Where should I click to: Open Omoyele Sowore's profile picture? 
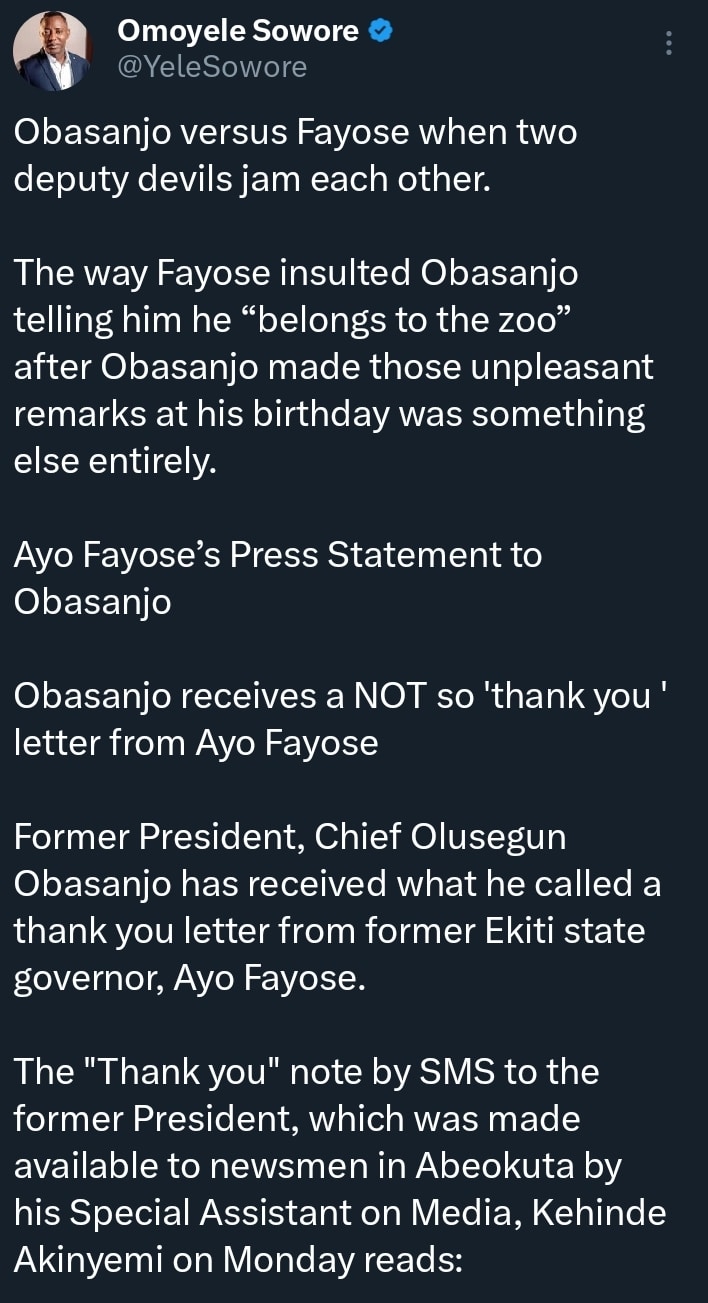(x=52, y=51)
